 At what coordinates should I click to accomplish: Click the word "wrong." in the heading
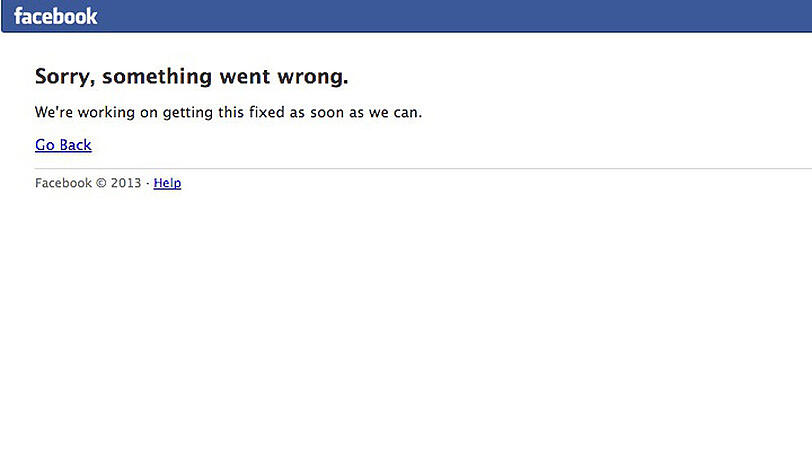313,78
